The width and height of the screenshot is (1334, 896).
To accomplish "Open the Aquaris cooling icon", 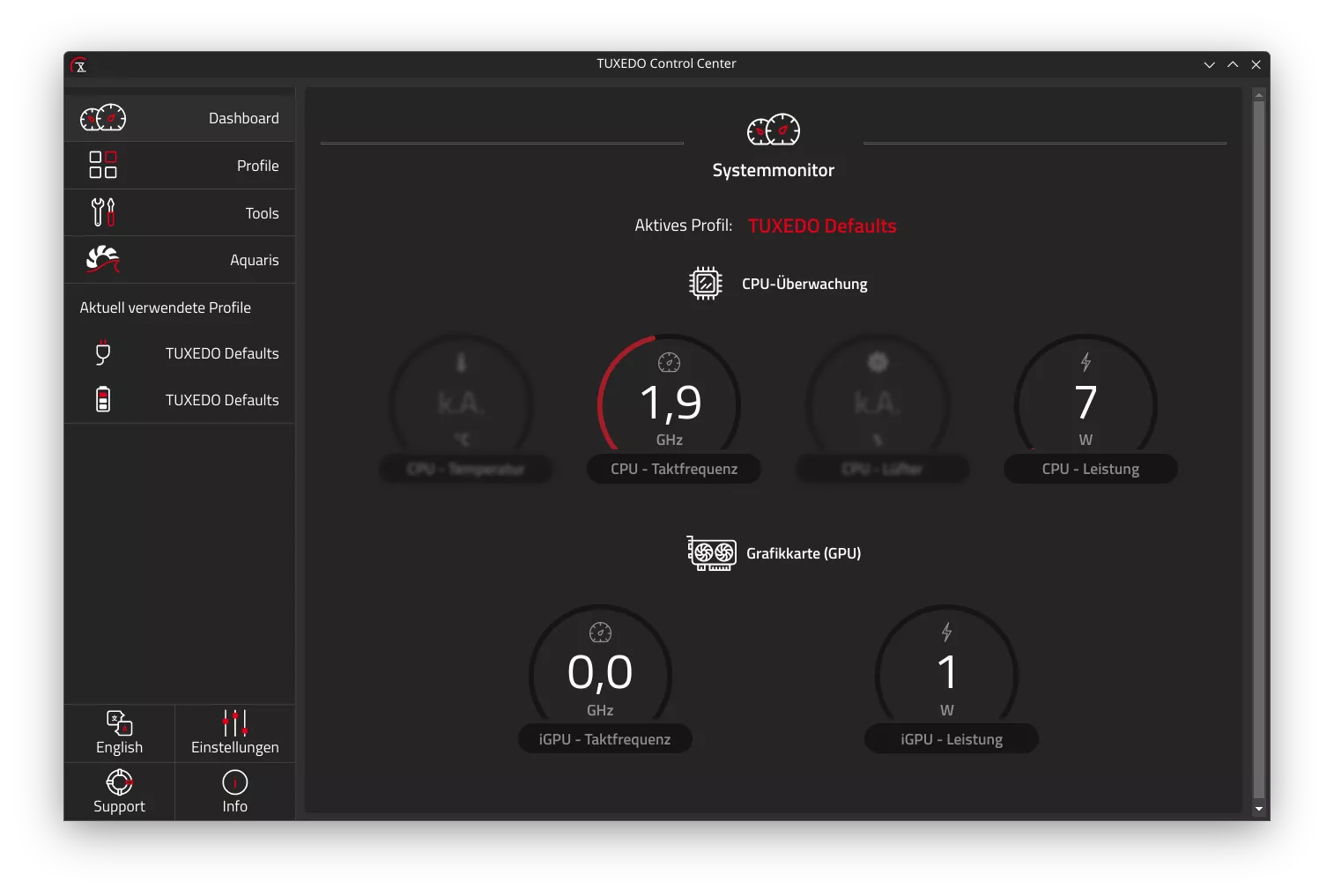I will tap(103, 259).
